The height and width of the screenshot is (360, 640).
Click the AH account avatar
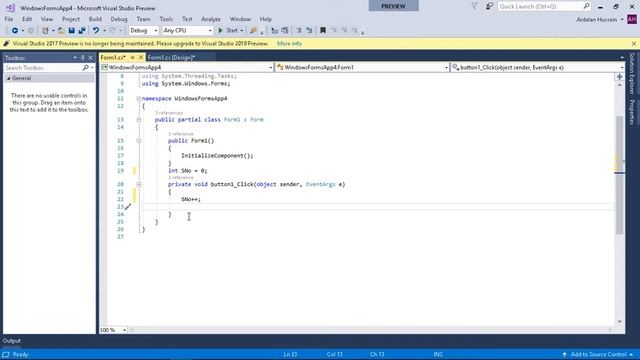click(x=631, y=19)
